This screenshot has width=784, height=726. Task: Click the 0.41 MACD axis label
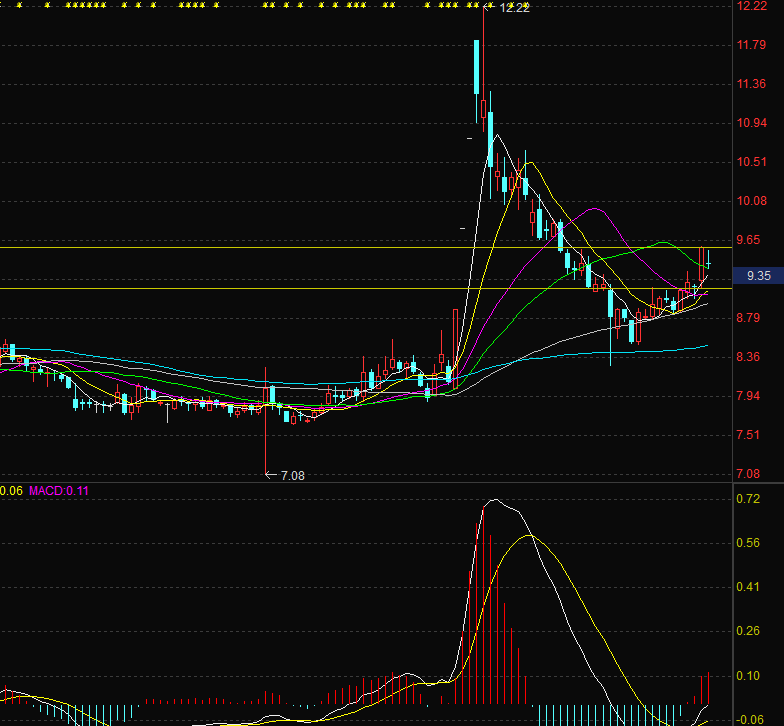point(748,587)
